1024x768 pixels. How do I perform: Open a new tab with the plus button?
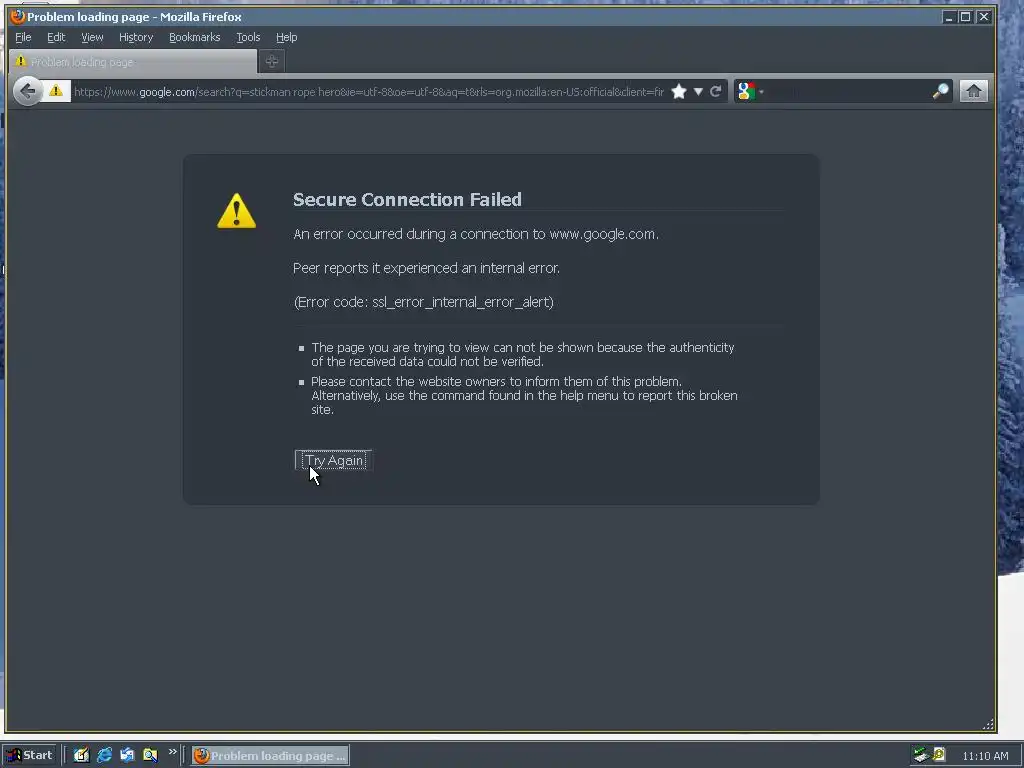272,61
